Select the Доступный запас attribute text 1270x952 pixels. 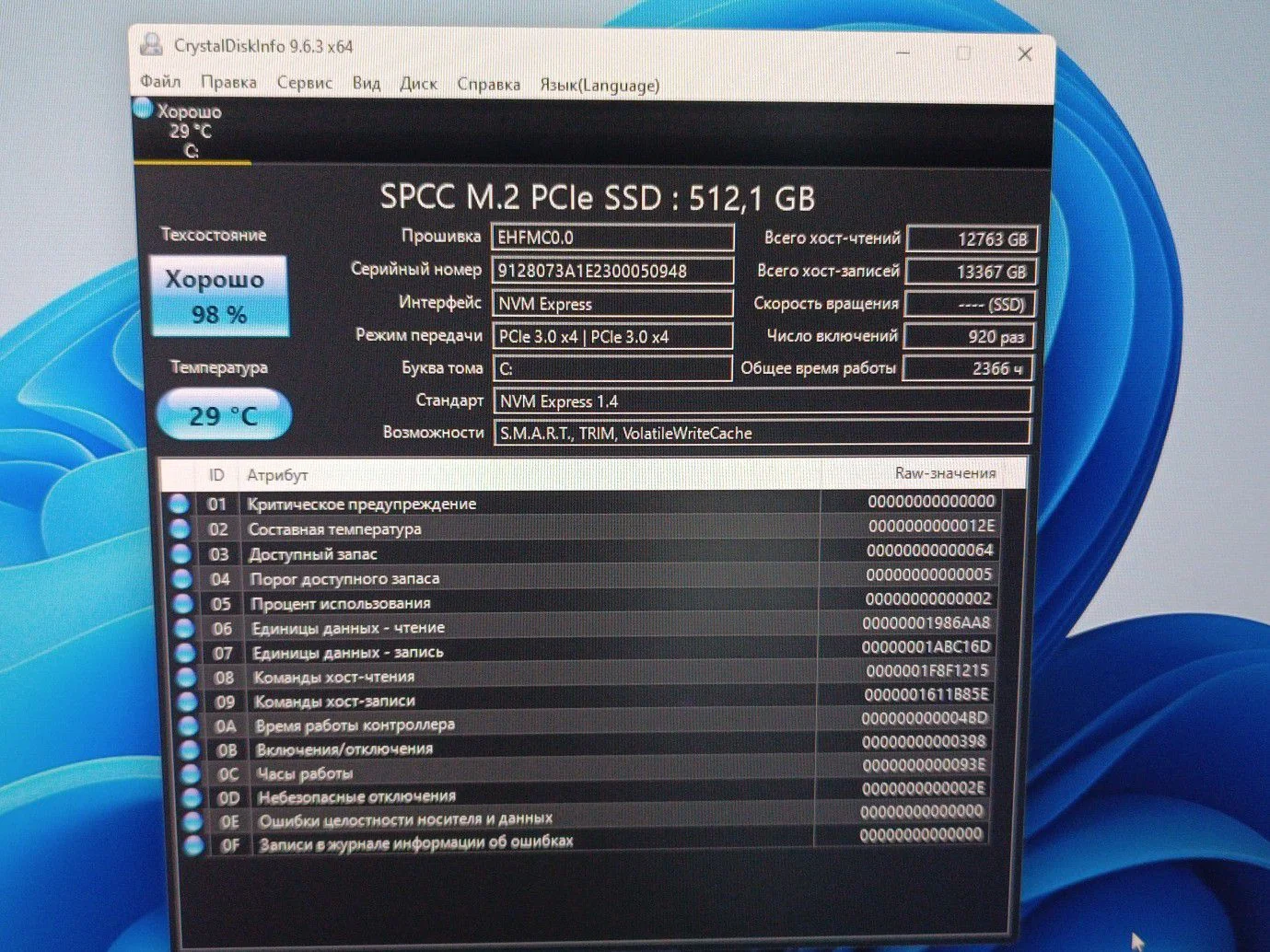tap(313, 554)
